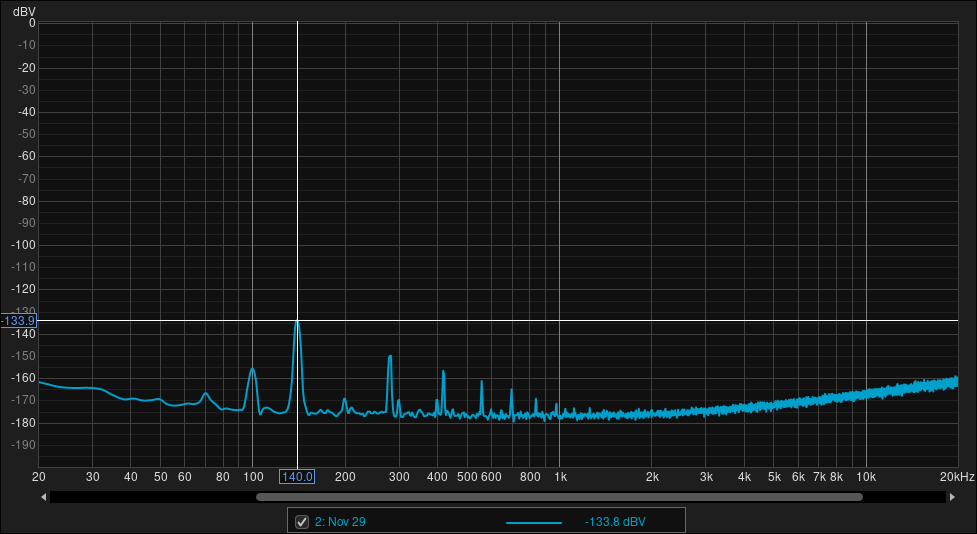Click the cyan line sample in legend
Viewport: 977px width, 534px height.
pos(533,522)
